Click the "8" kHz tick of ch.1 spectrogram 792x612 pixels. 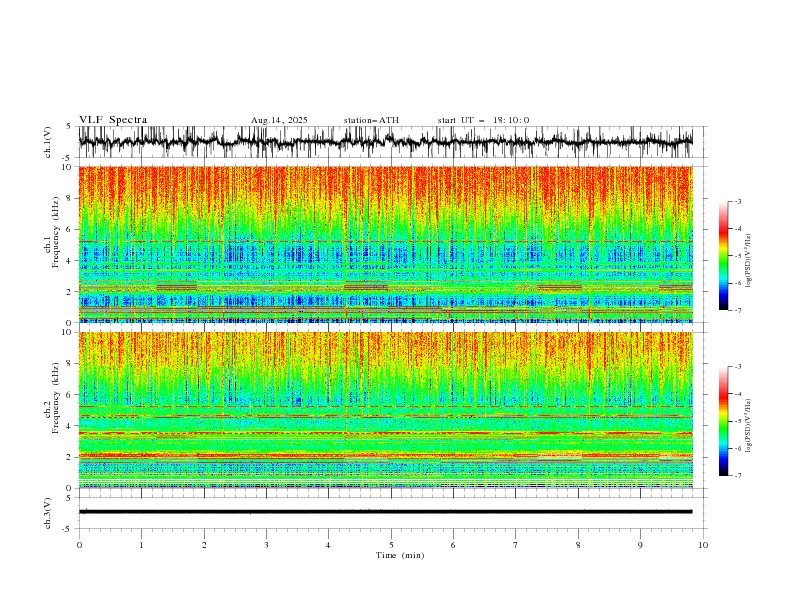70,198
